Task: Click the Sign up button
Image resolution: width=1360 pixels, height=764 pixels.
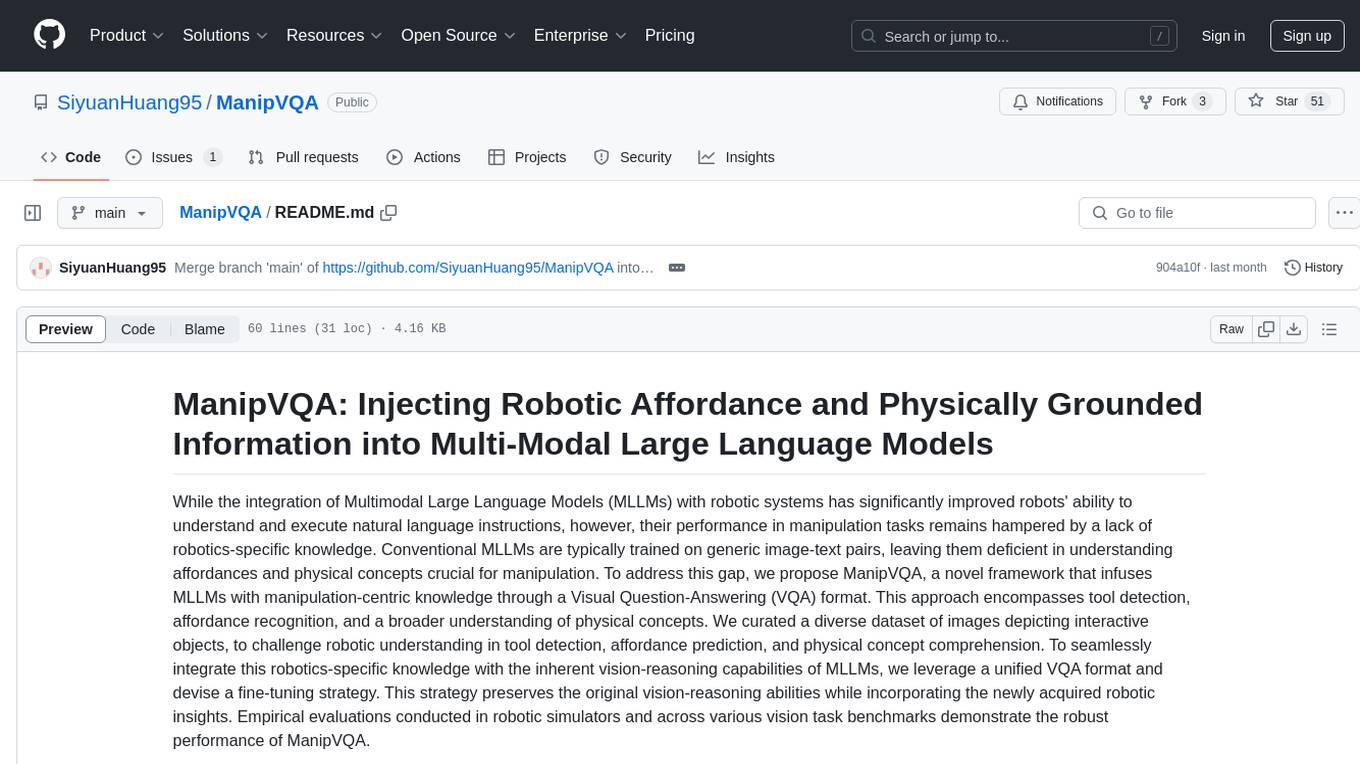Action: [1307, 36]
